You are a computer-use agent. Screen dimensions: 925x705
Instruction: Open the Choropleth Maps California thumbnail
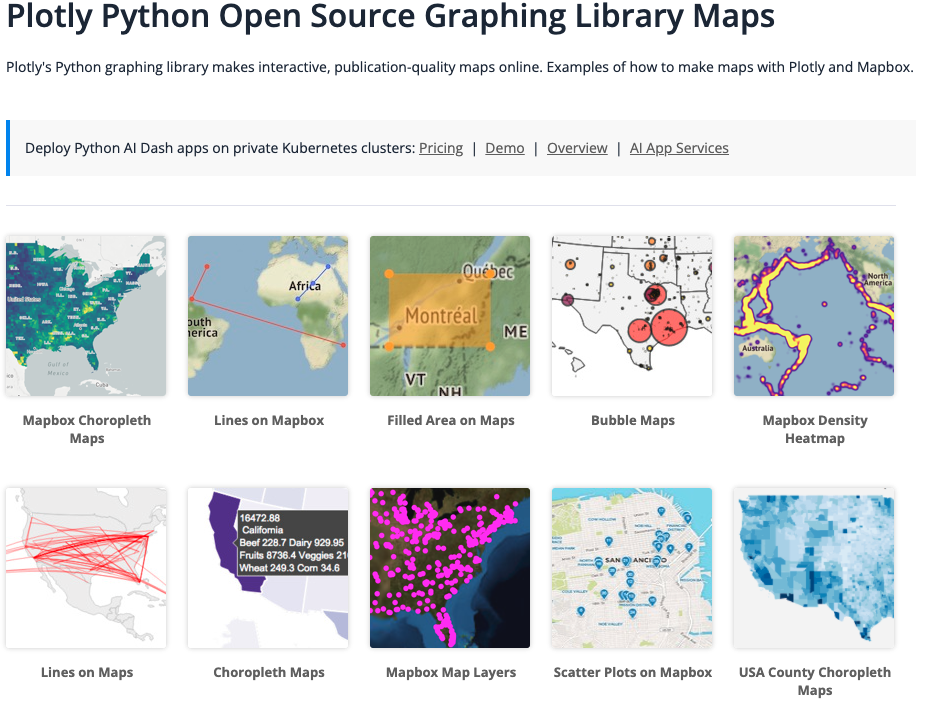pyautogui.click(x=268, y=568)
